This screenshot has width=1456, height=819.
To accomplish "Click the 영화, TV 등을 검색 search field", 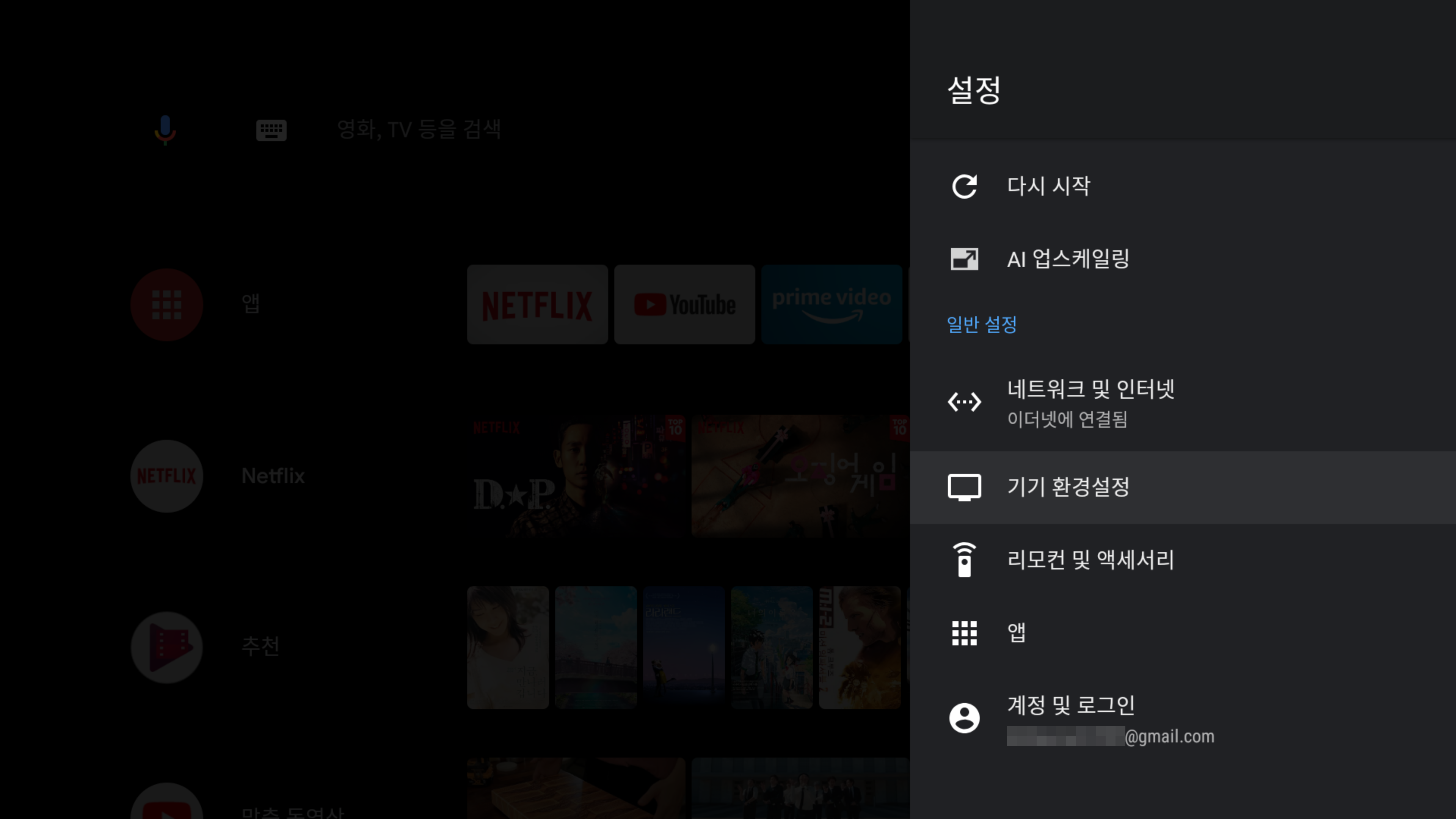I will pyautogui.click(x=419, y=129).
